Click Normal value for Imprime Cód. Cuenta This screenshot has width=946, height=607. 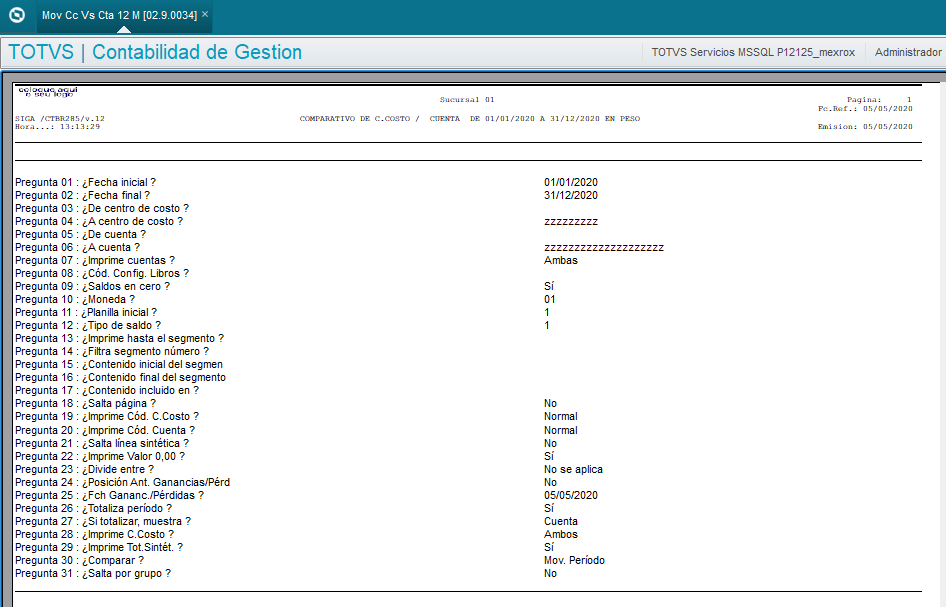(560, 430)
